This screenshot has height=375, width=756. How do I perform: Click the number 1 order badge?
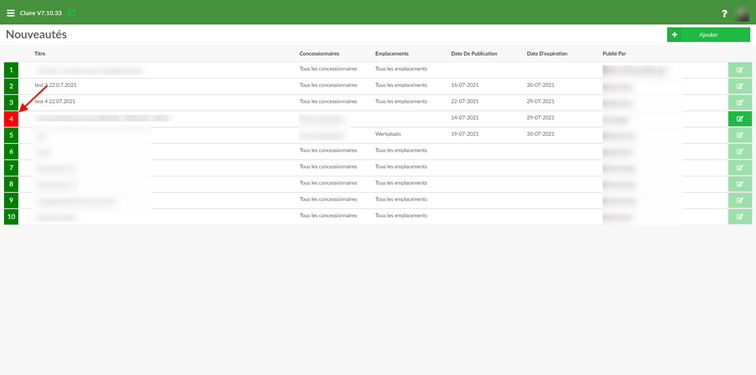(x=11, y=70)
